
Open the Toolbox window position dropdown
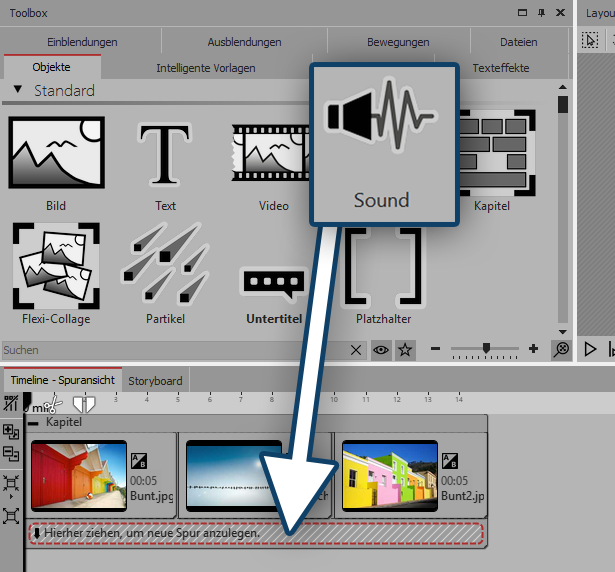523,13
